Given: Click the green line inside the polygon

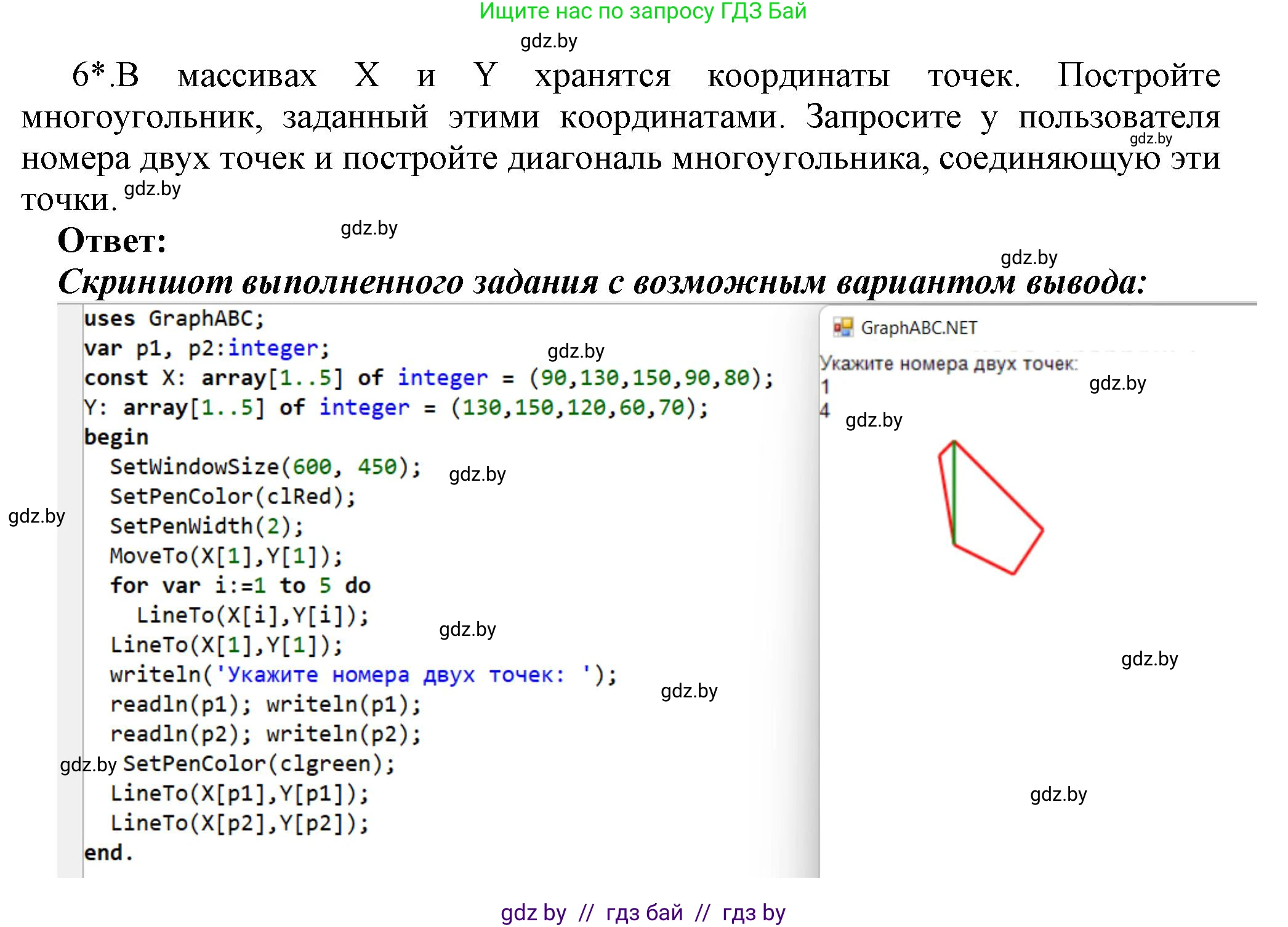Looking at the screenshot, I should [954, 492].
